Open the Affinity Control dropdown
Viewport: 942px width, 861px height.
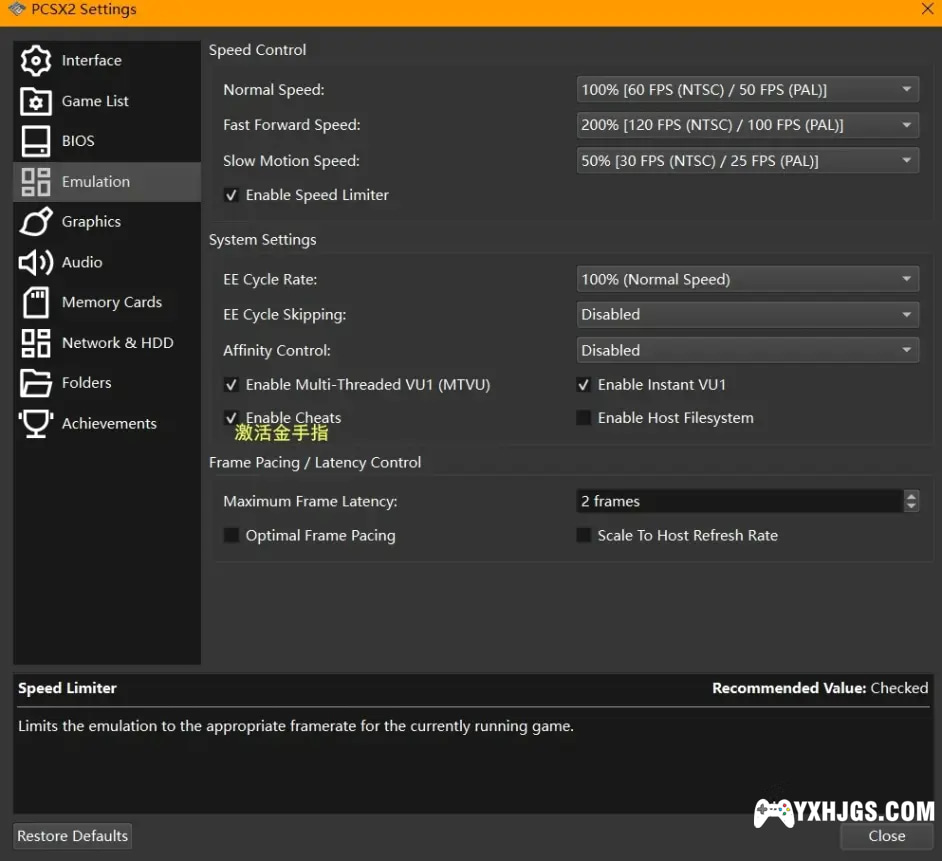[747, 351]
